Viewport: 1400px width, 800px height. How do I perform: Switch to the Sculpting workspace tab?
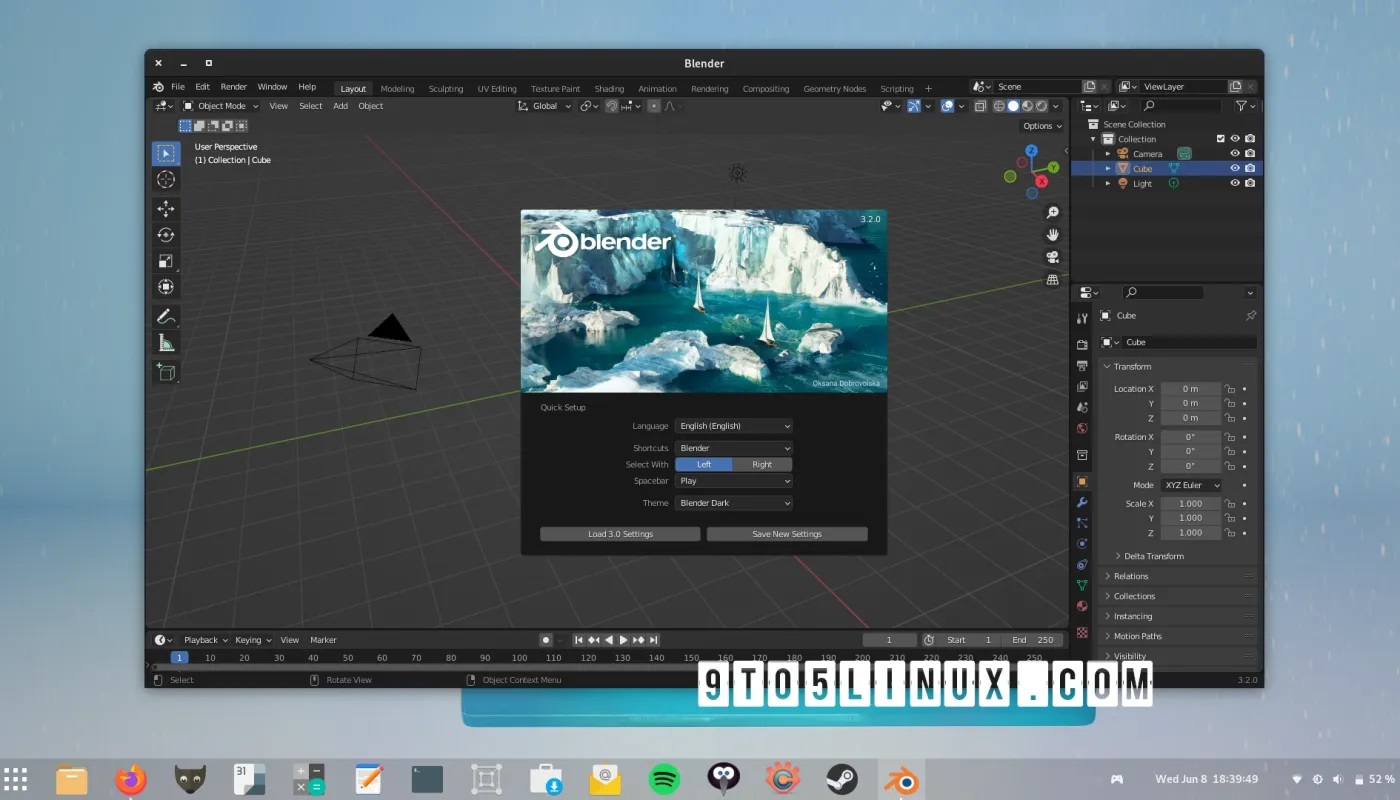tap(446, 88)
